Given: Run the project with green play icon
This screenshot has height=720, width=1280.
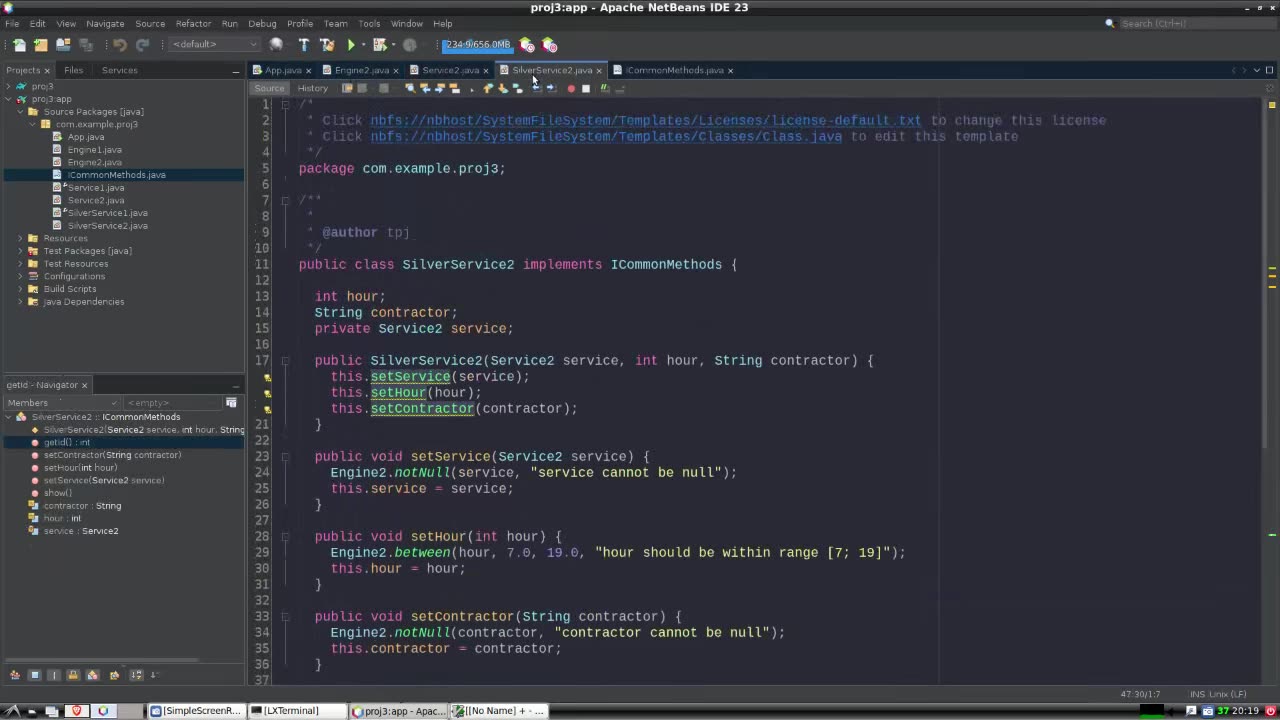Looking at the screenshot, I should (x=351, y=45).
